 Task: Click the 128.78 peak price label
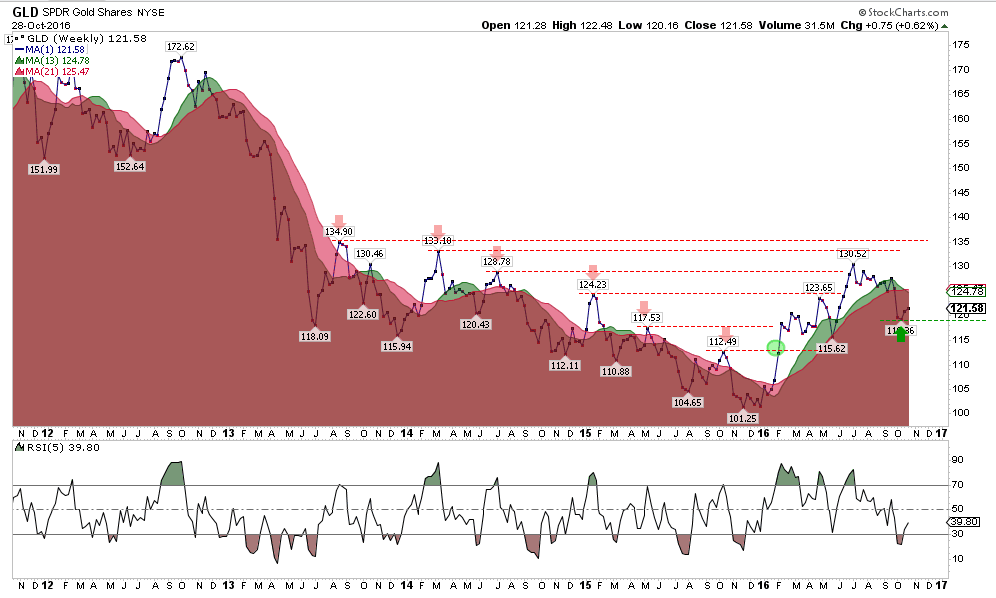tap(497, 261)
